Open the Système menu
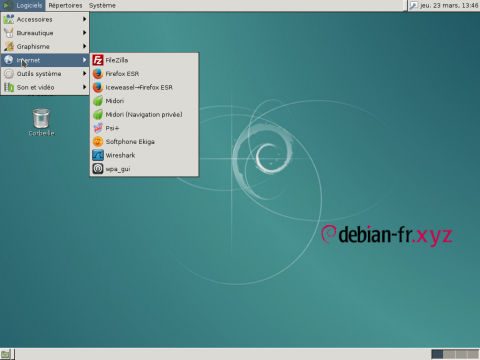 102,5
